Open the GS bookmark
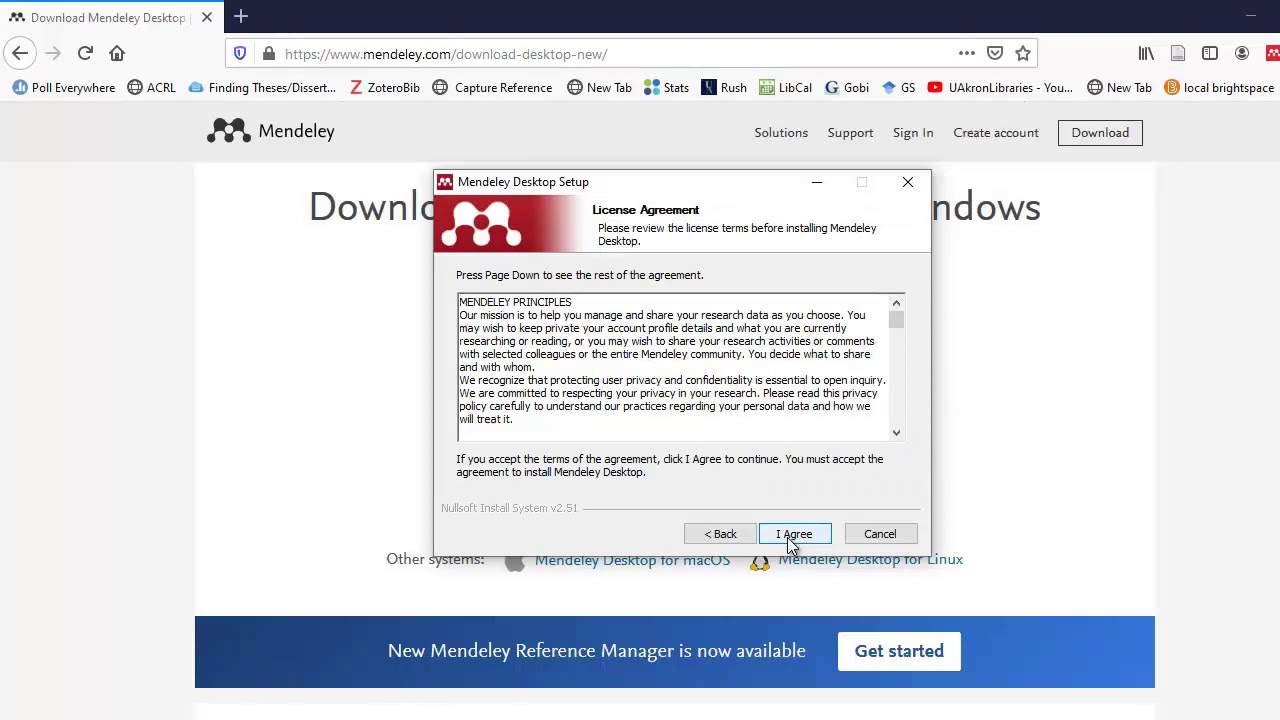This screenshot has height=720, width=1280. [x=898, y=88]
